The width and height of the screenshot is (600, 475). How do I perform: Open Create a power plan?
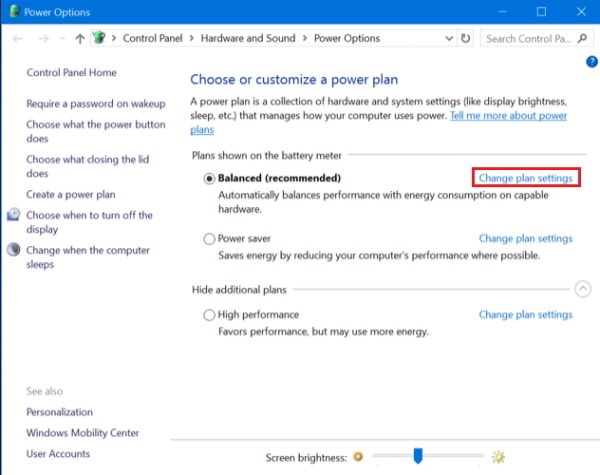tap(71, 194)
